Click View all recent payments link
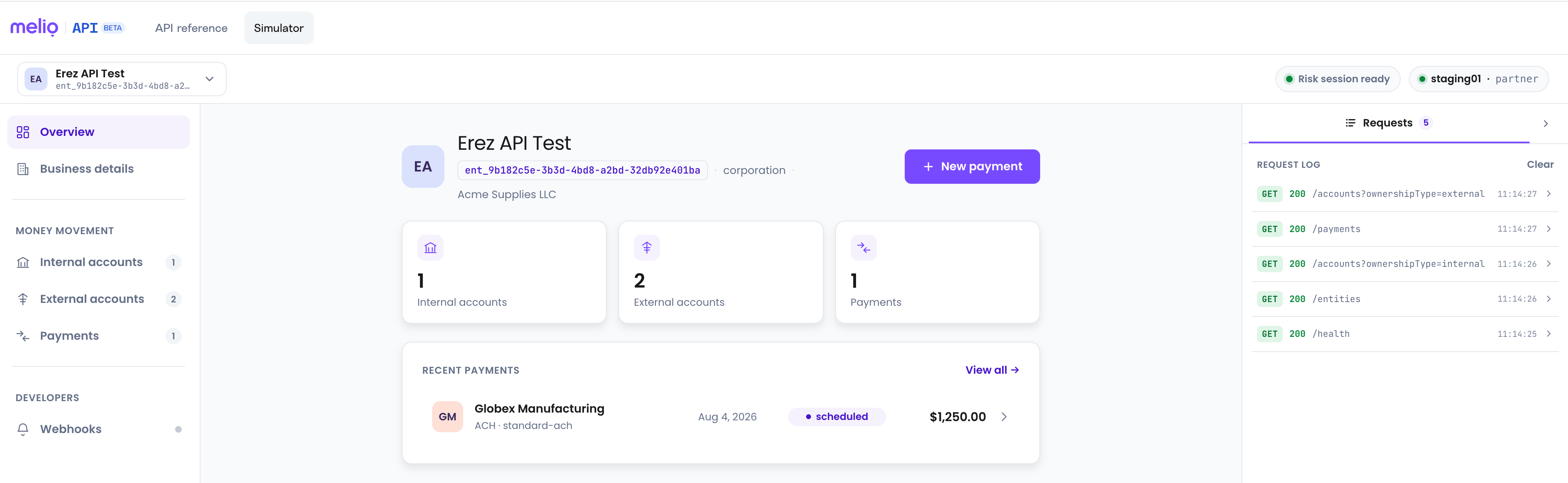This screenshot has height=483, width=1568. pyautogui.click(x=992, y=370)
